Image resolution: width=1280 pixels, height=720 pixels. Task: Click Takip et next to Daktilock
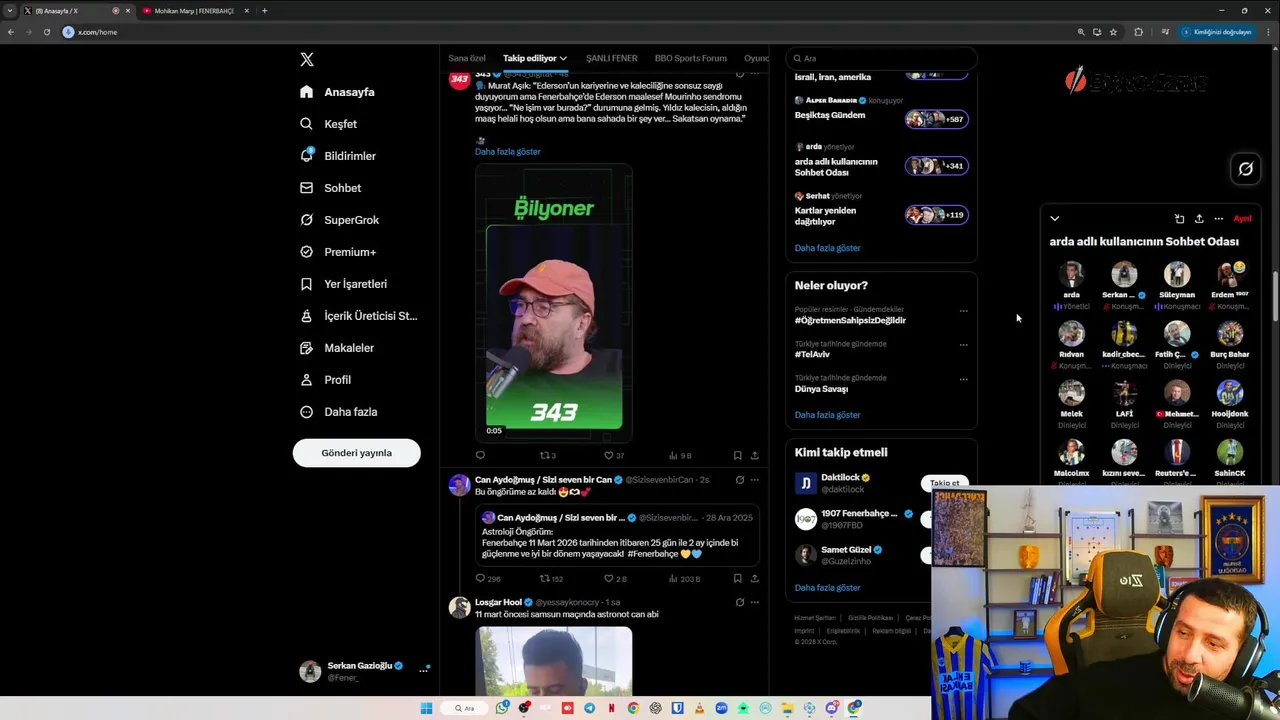[x=944, y=483]
